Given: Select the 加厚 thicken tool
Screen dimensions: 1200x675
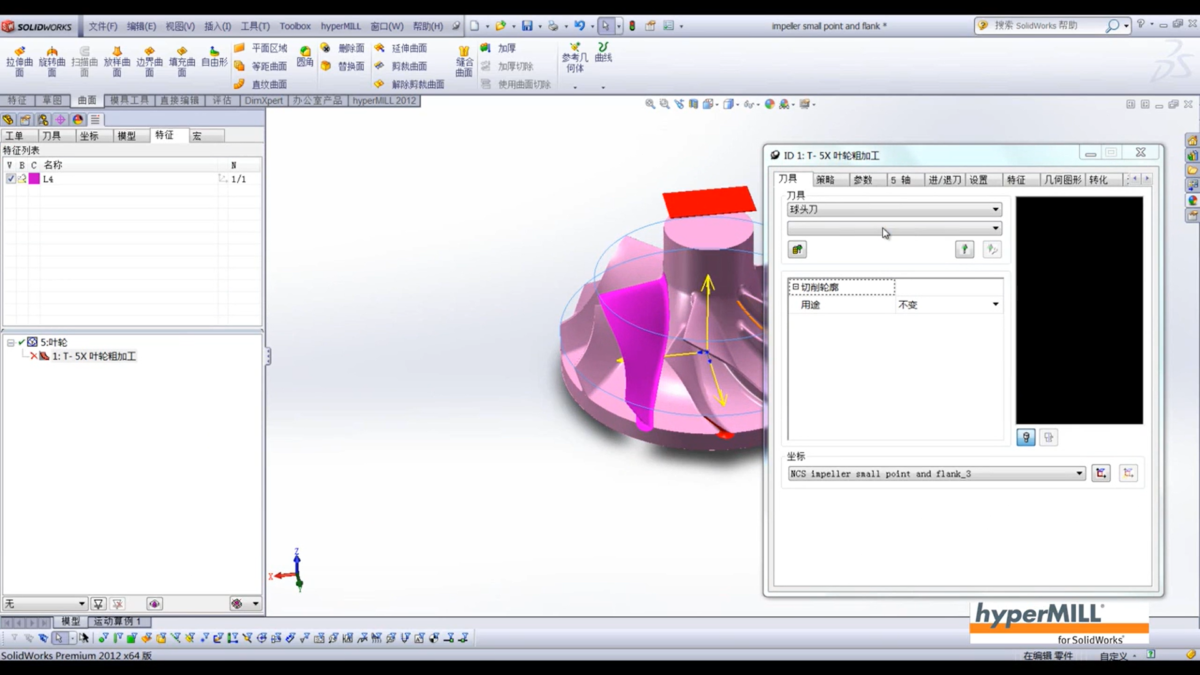Looking at the screenshot, I should (x=498, y=48).
